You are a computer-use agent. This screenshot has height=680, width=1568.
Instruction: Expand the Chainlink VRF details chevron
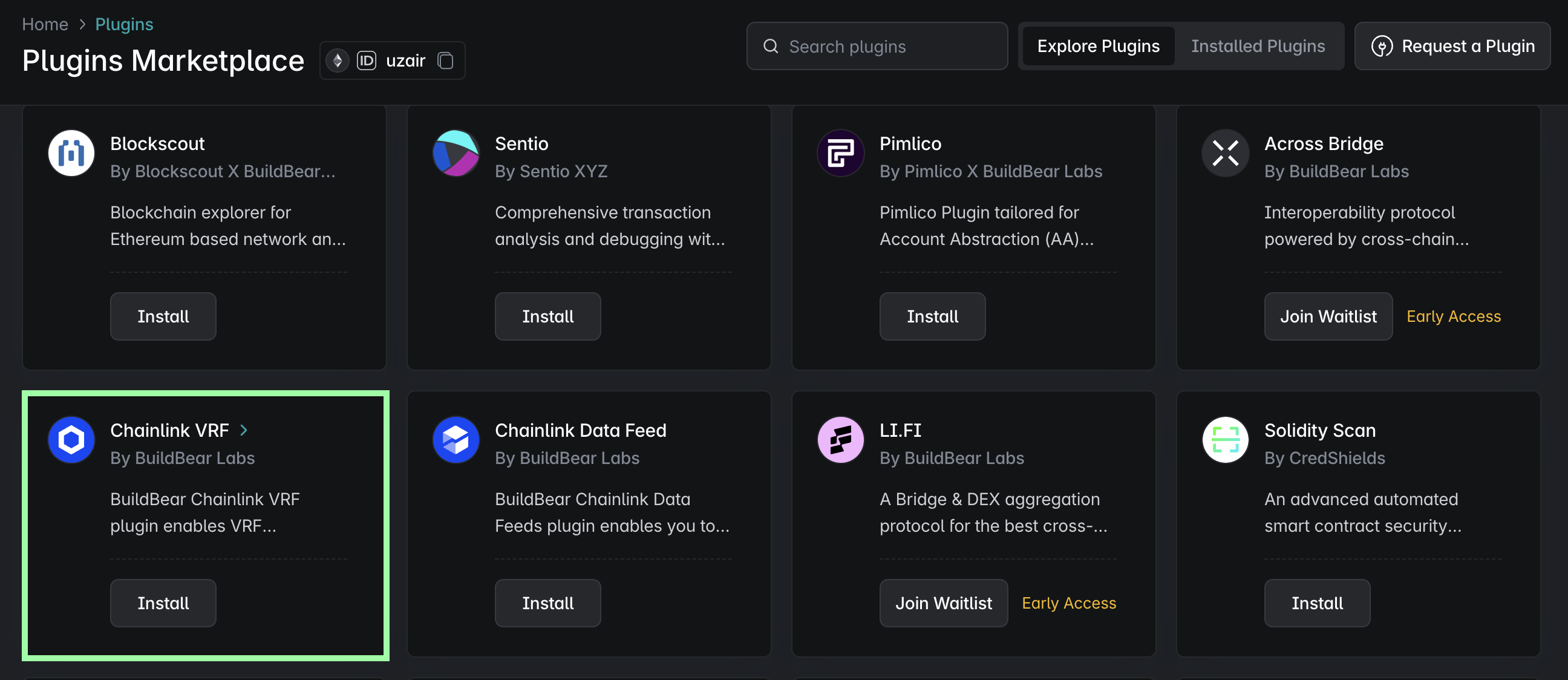pos(243,430)
